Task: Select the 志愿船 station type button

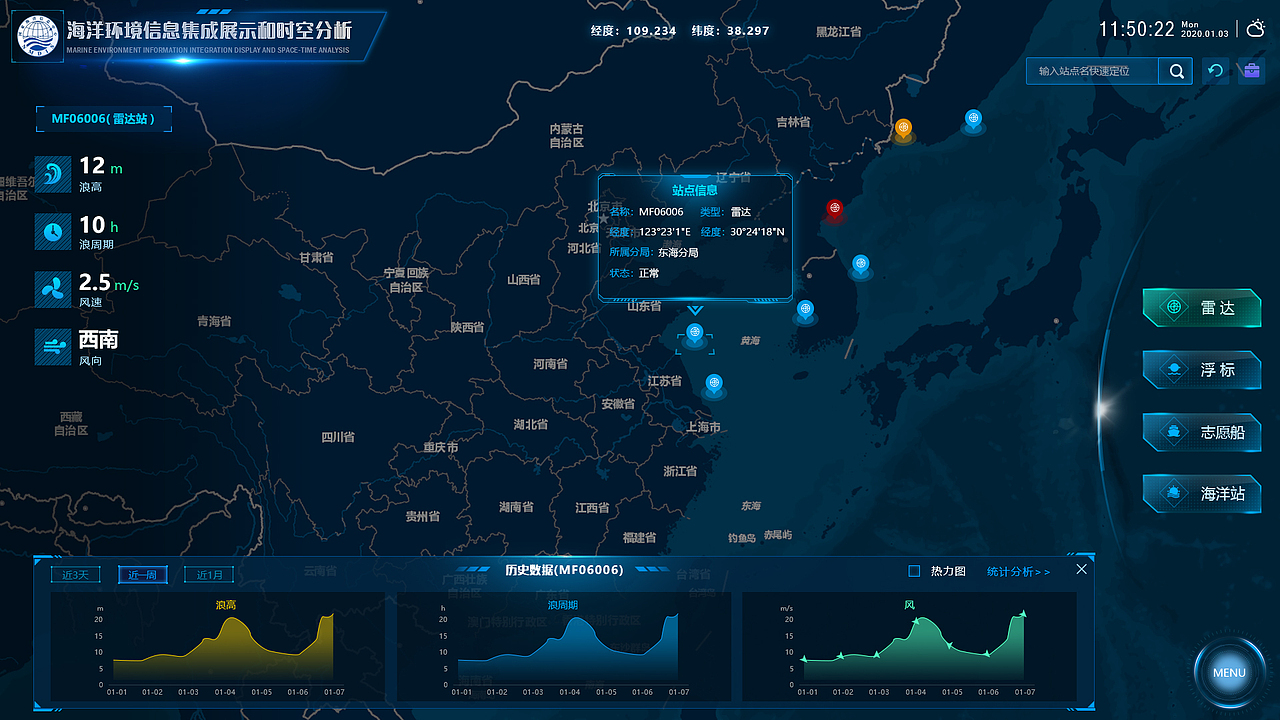Action: pos(1202,432)
